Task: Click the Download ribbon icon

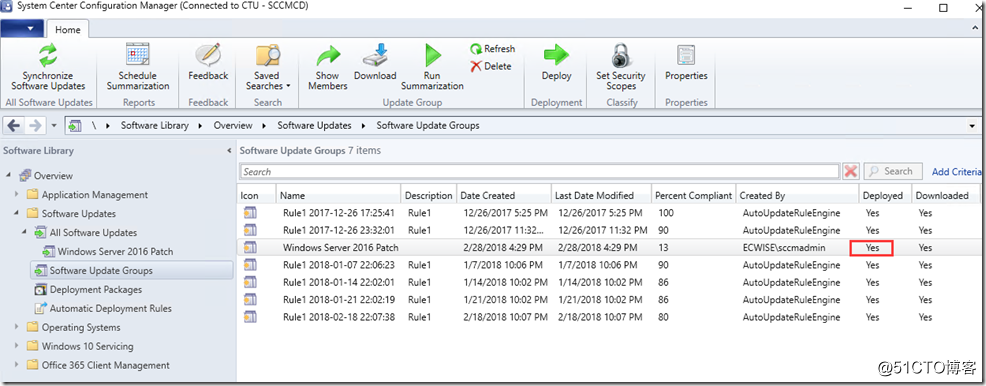Action: [375, 55]
